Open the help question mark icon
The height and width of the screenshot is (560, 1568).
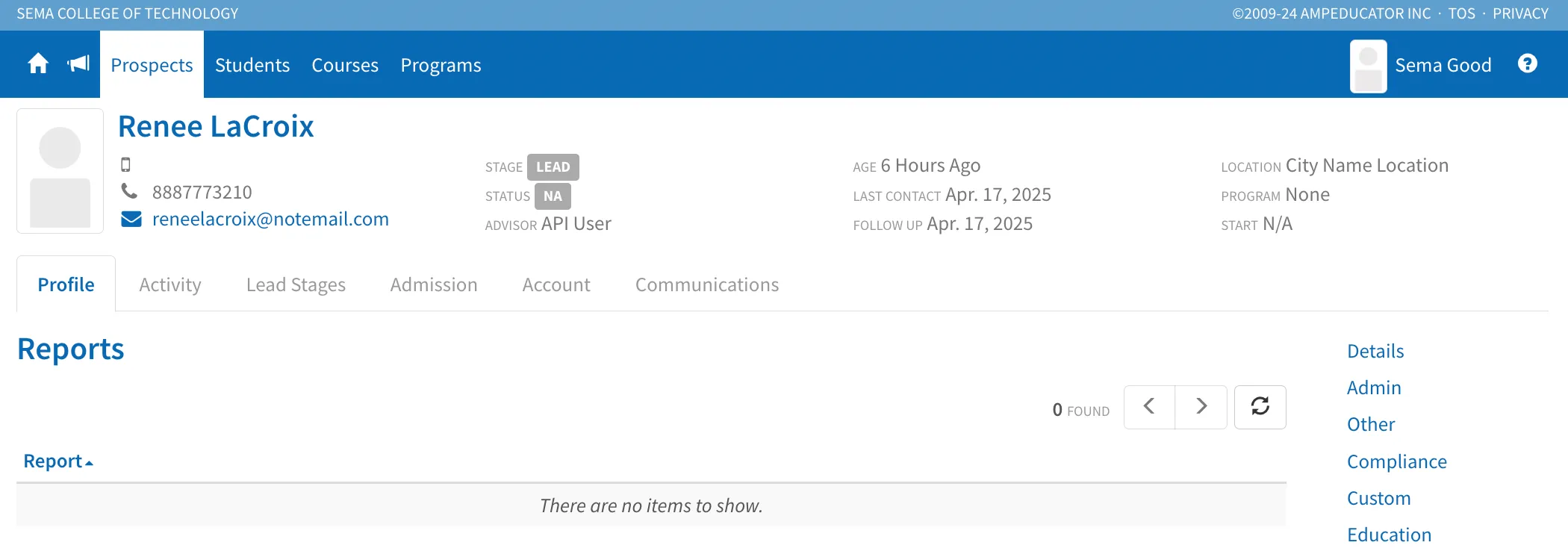click(x=1528, y=64)
